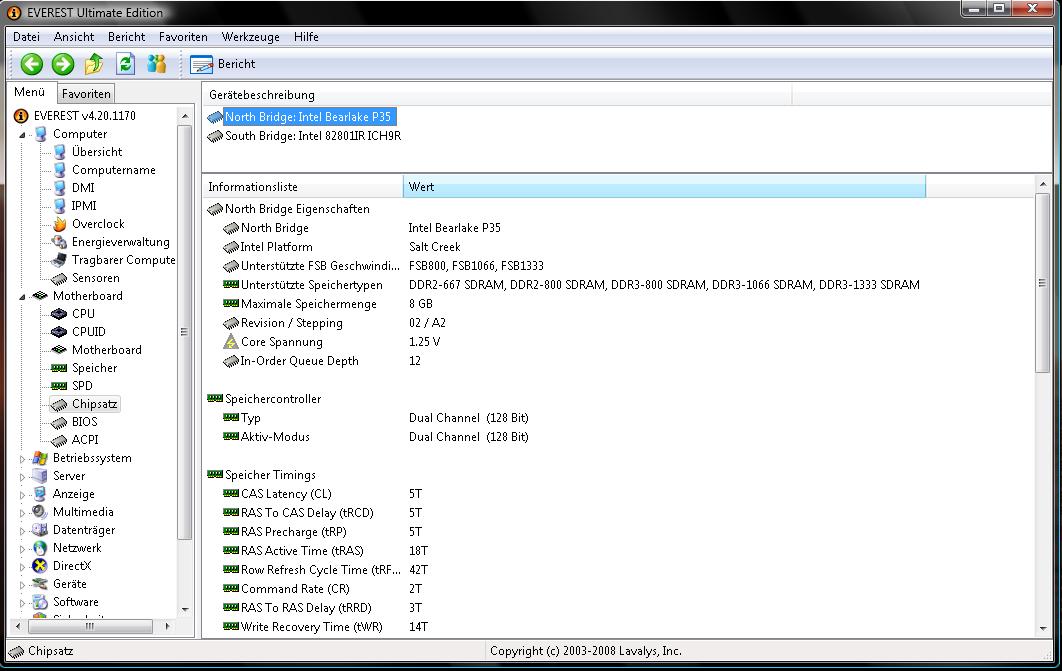Click the Gerätebeschreibung column header
The image size is (1062, 671).
[497, 95]
